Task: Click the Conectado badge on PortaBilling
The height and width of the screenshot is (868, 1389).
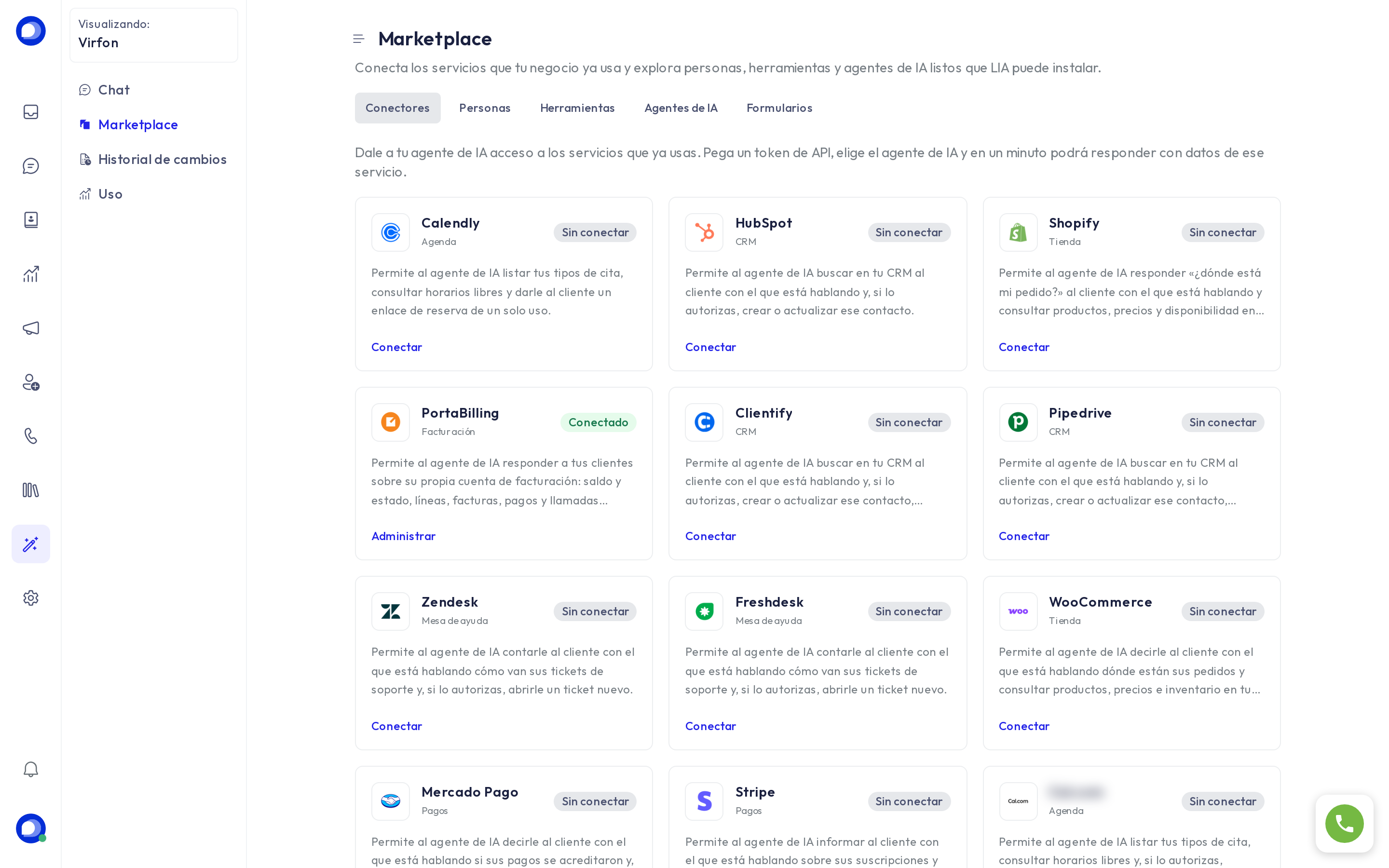Action: (x=598, y=422)
